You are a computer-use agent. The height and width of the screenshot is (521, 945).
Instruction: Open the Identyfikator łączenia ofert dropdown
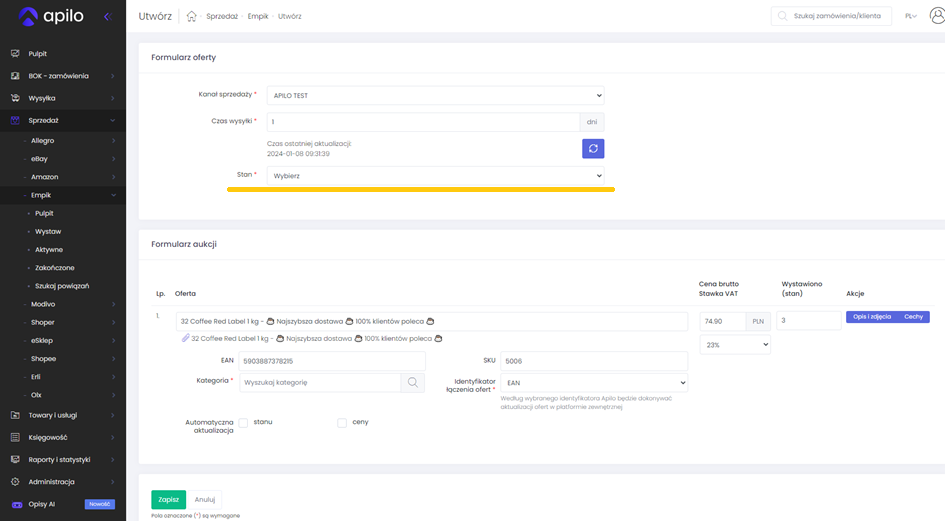click(x=593, y=383)
